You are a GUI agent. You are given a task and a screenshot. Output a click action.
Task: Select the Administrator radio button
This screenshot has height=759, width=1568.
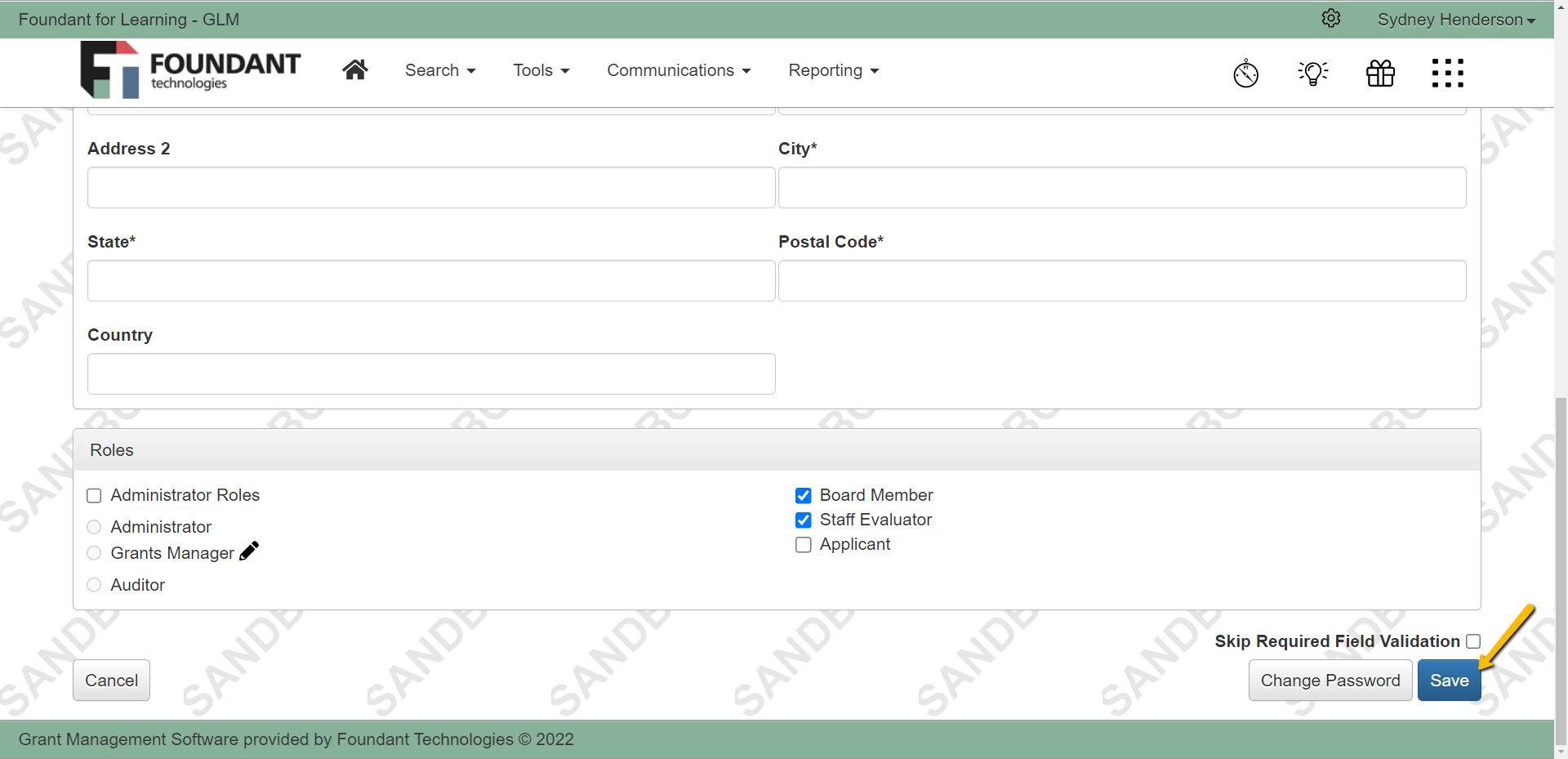[93, 527]
